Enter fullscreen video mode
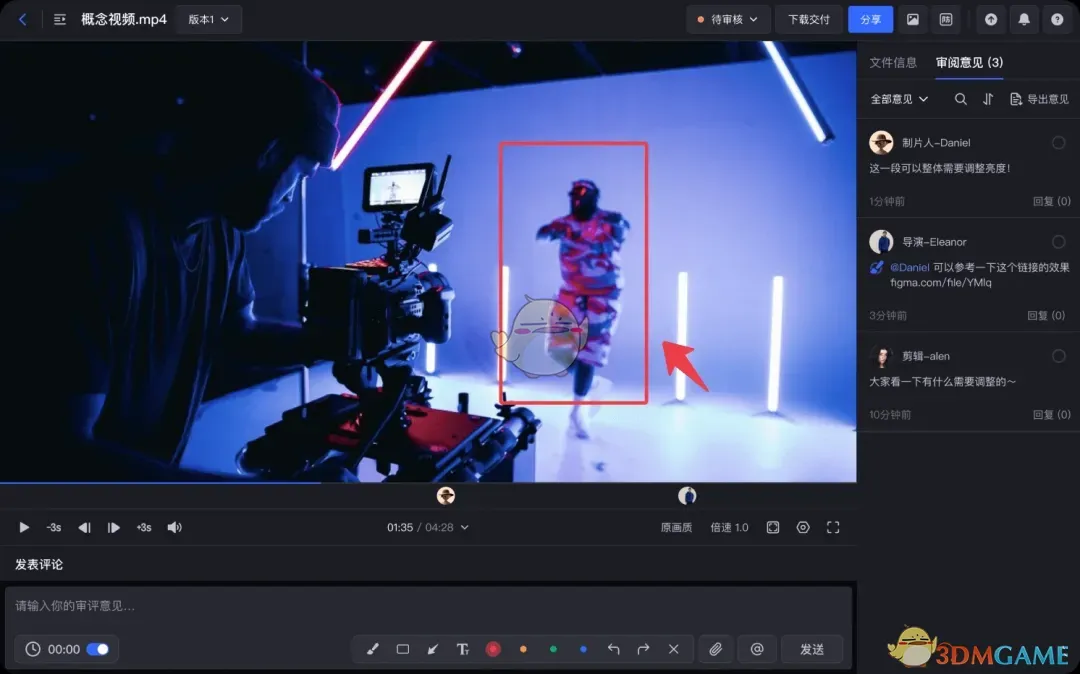The height and width of the screenshot is (674, 1080). [833, 527]
